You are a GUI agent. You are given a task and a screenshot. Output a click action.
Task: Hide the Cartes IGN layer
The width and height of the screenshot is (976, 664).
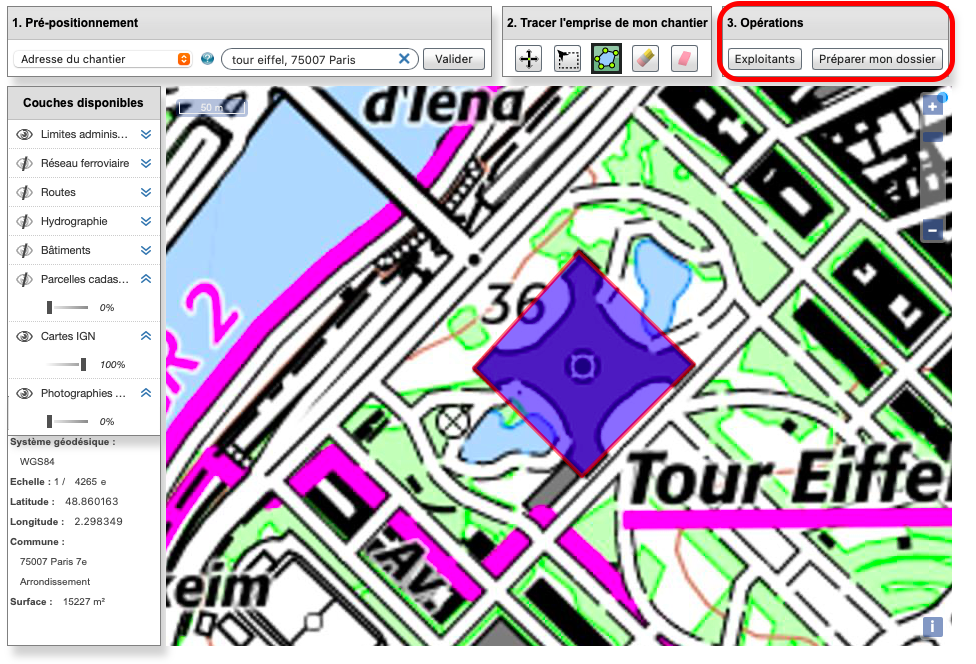coord(24,336)
